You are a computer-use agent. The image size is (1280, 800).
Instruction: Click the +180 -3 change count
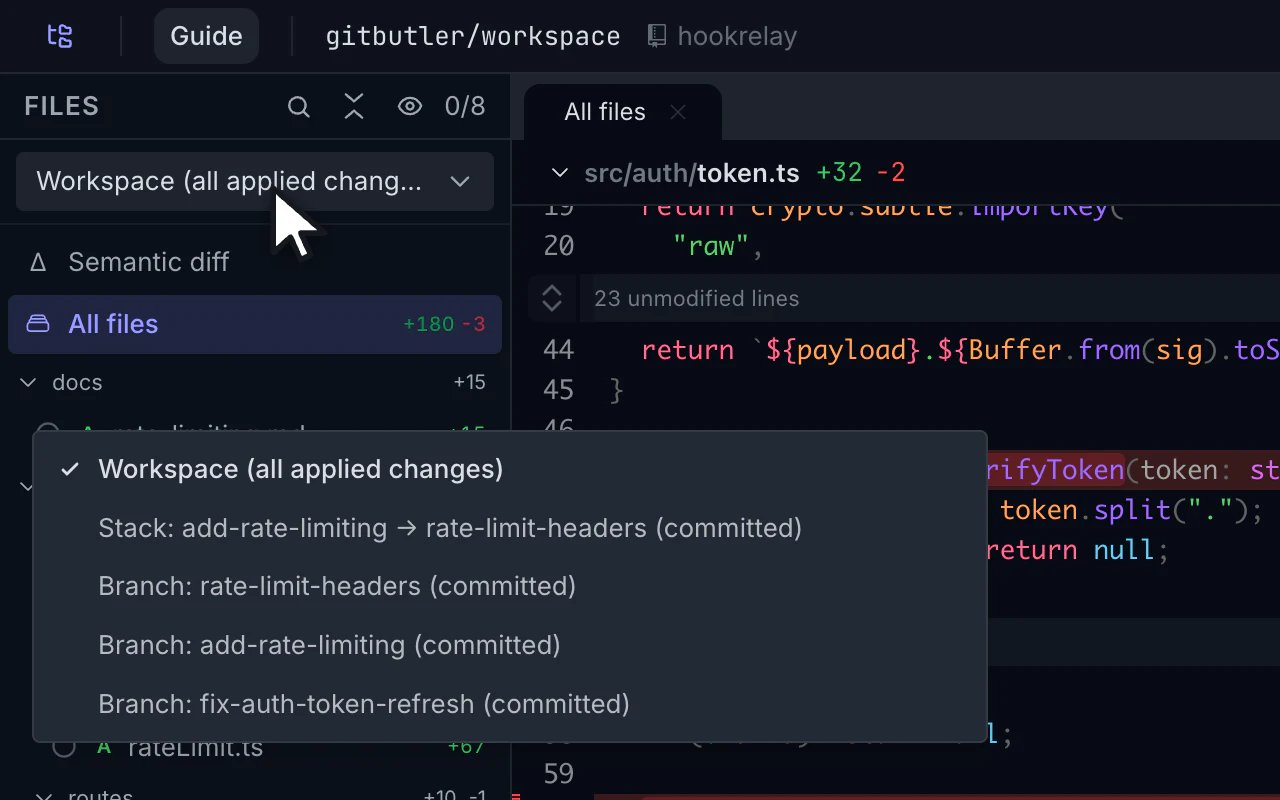(x=444, y=324)
